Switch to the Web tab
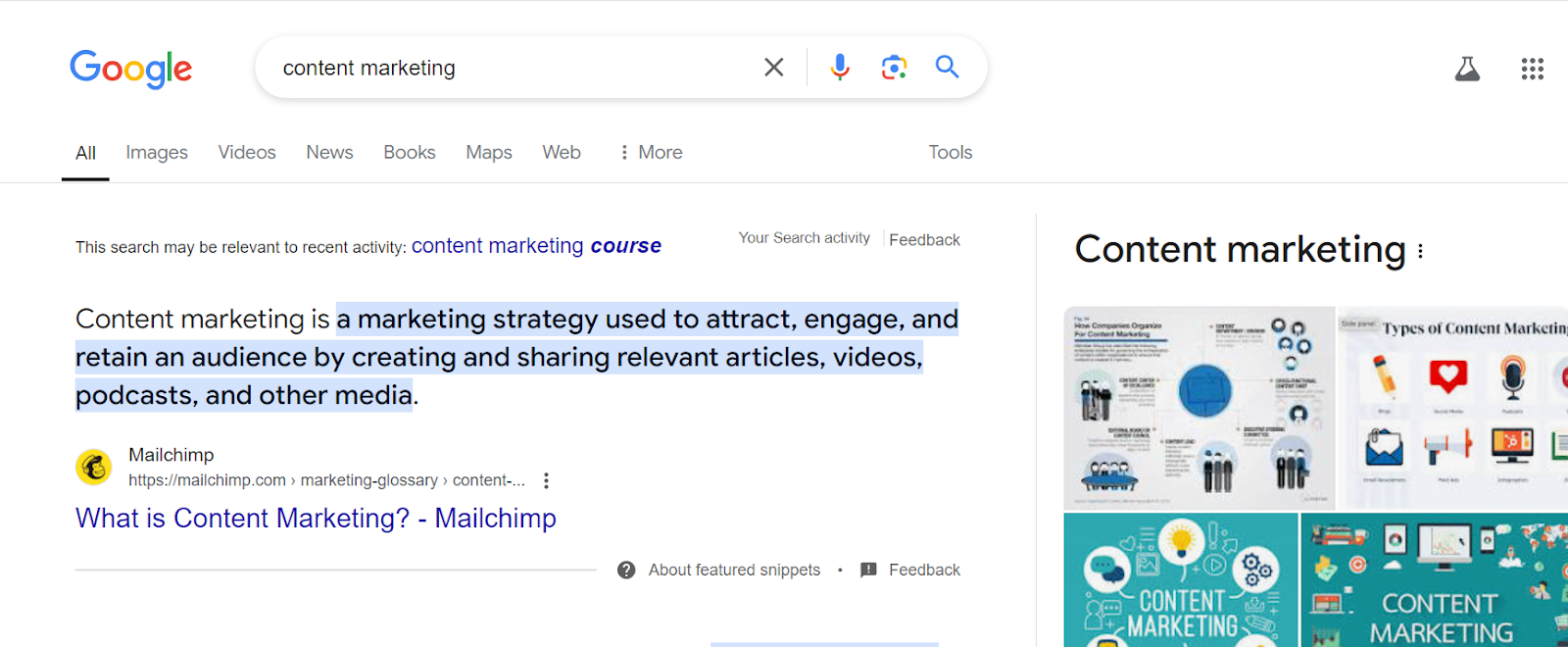Image resolution: width=1568 pixels, height=647 pixels. pyautogui.click(x=562, y=152)
